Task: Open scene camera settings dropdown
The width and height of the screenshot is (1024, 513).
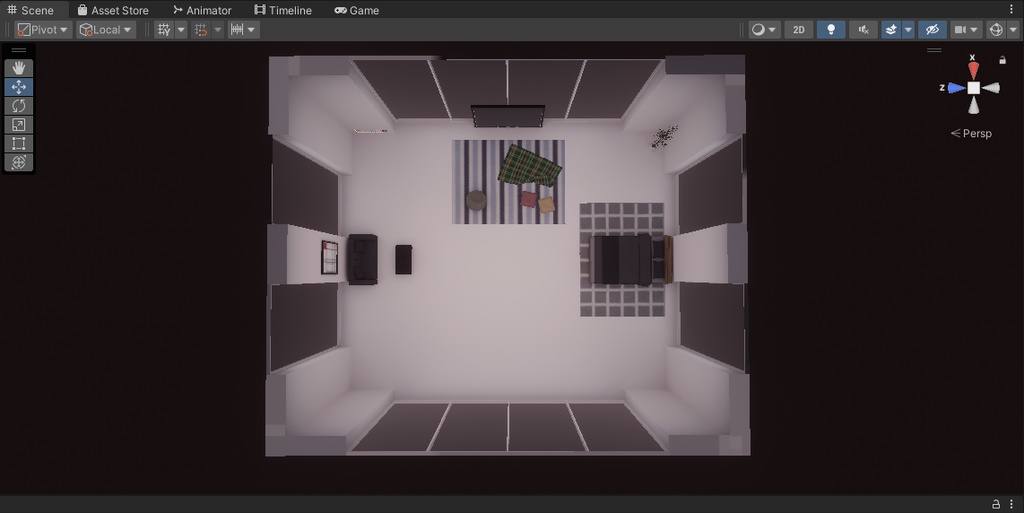Action: [966, 29]
